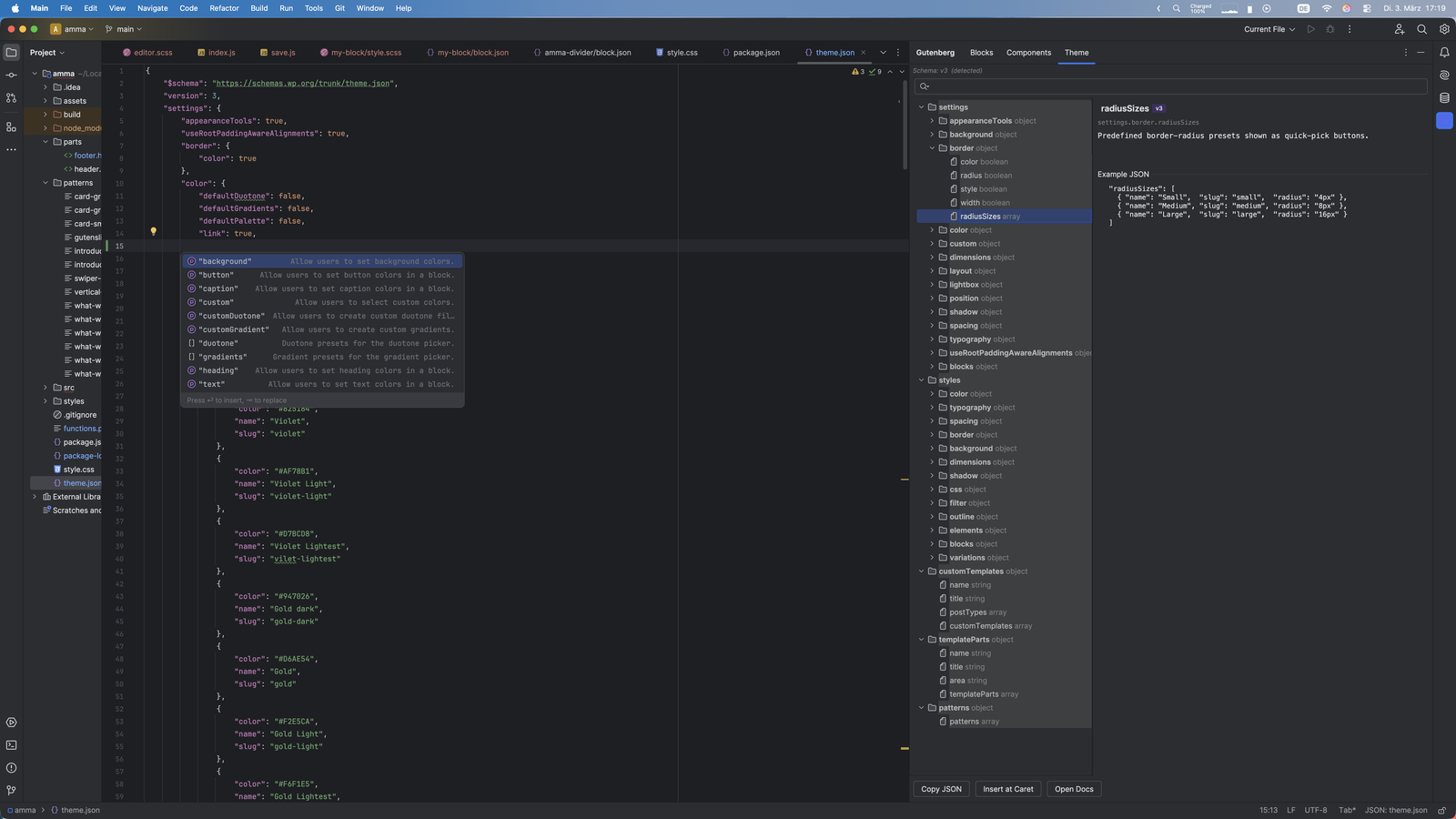Image resolution: width=1456 pixels, height=819 pixels.
Task: Click JSON: theme.json schema status widget
Action: pyautogui.click(x=1396, y=810)
